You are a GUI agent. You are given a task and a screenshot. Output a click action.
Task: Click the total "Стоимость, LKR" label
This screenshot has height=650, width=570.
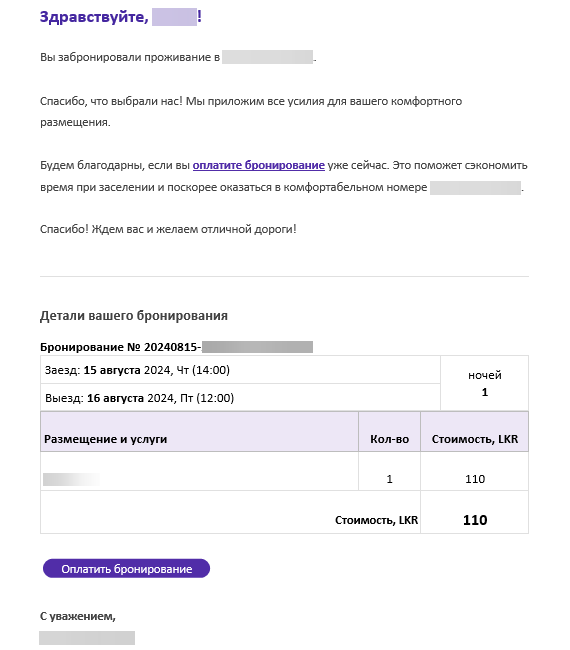click(x=376, y=520)
